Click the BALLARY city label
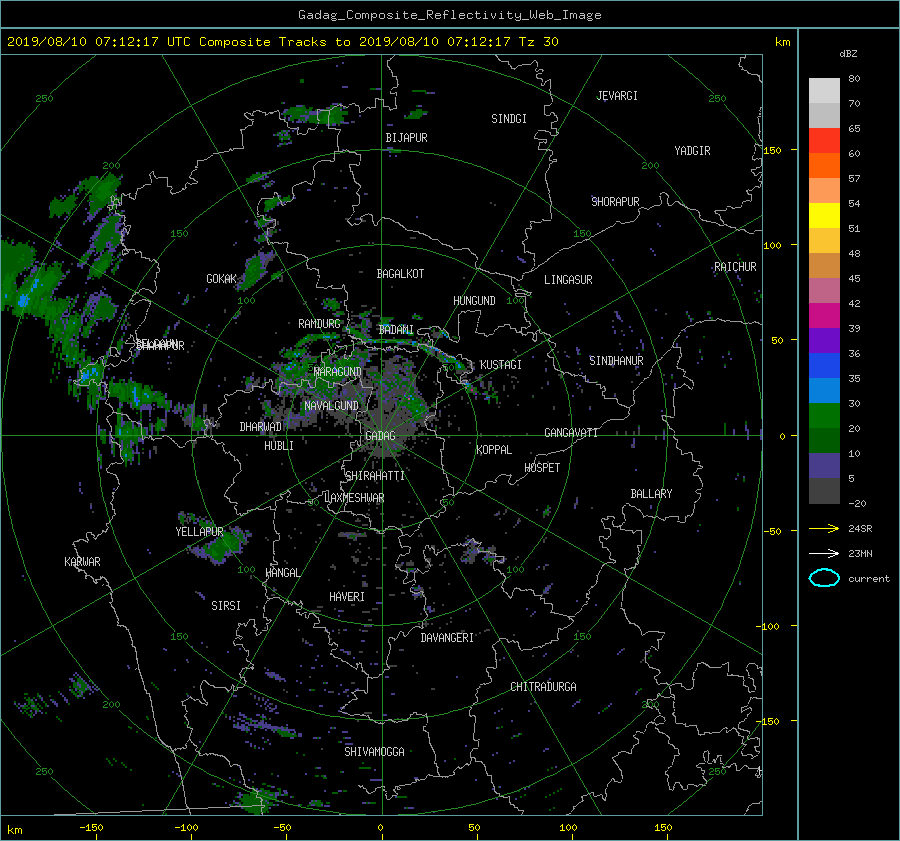The height and width of the screenshot is (841, 900). point(651,494)
